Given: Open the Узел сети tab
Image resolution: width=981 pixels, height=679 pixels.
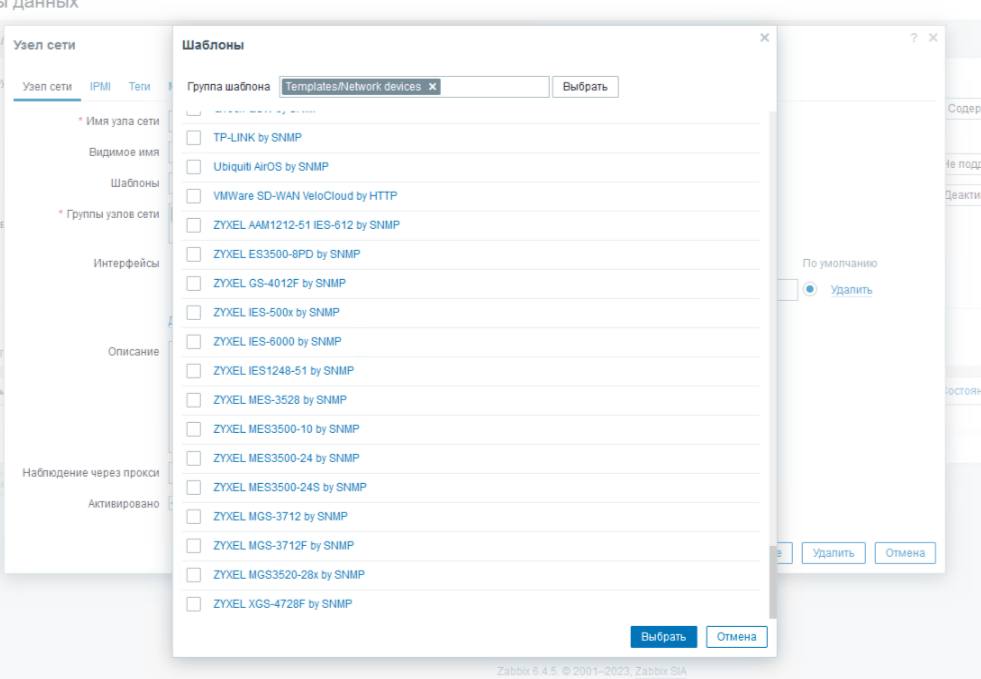Looking at the screenshot, I should 47,86.
